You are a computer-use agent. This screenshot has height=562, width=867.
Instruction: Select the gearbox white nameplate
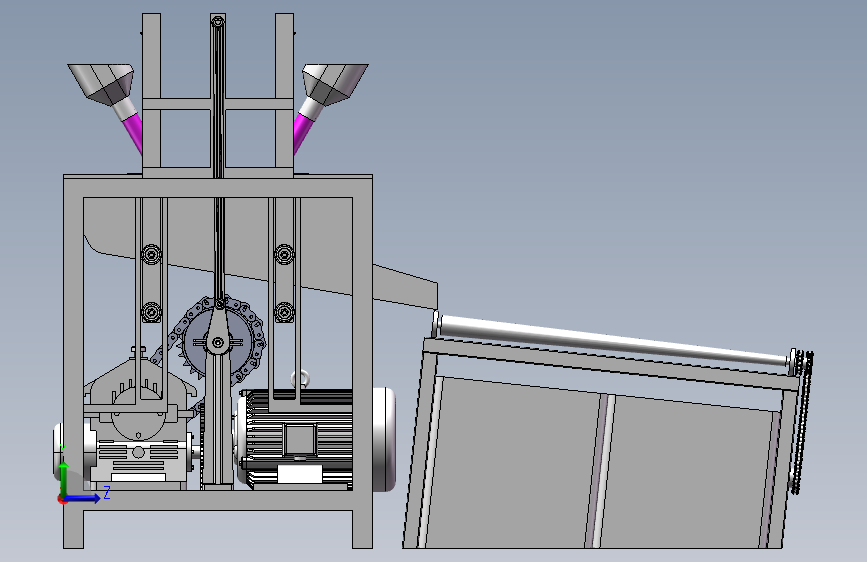[138, 477]
